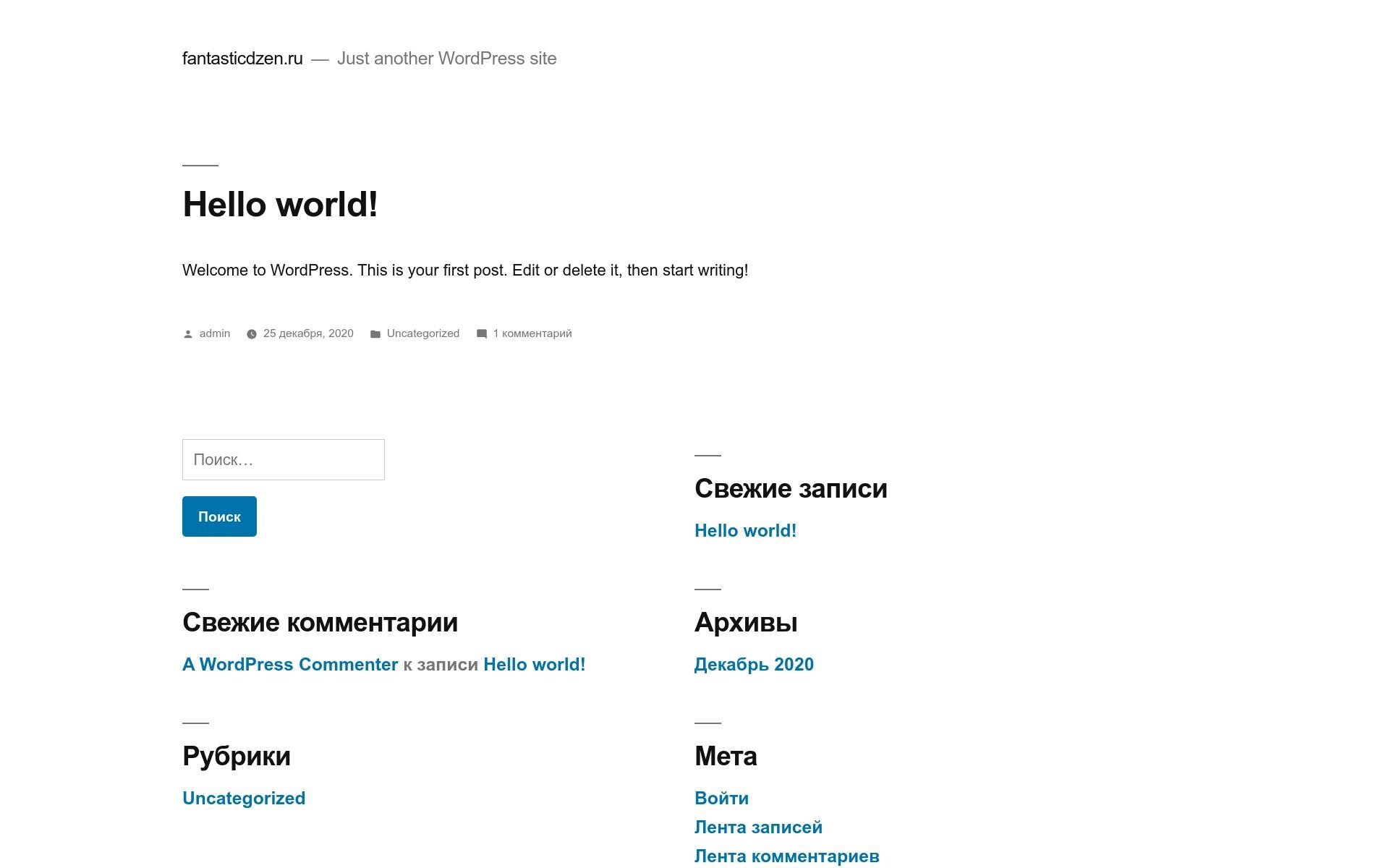Open the Декабрь 2020 archive
The height and width of the screenshot is (868, 1389).
(754, 665)
